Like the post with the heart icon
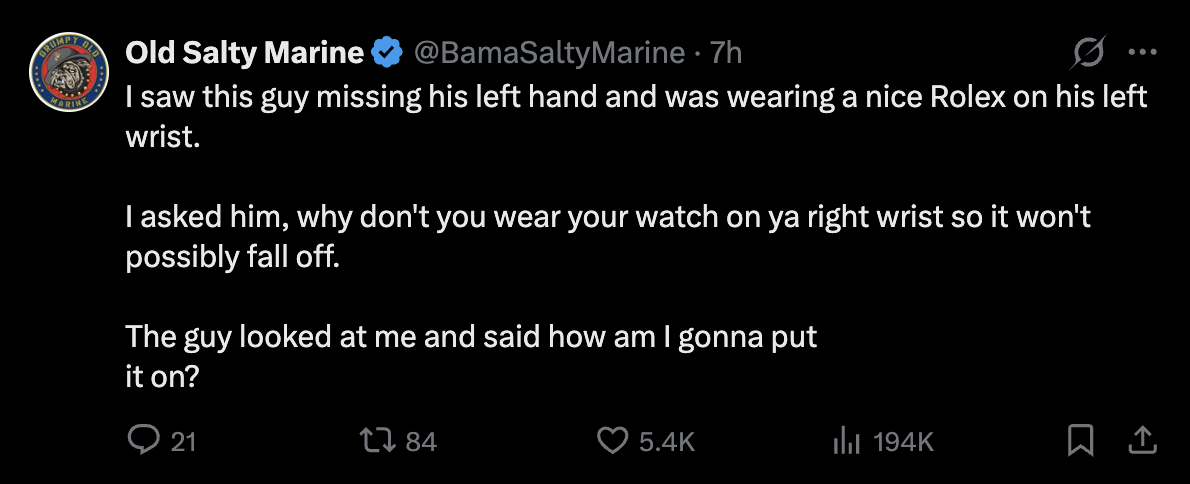The height and width of the screenshot is (484, 1190). [612, 440]
